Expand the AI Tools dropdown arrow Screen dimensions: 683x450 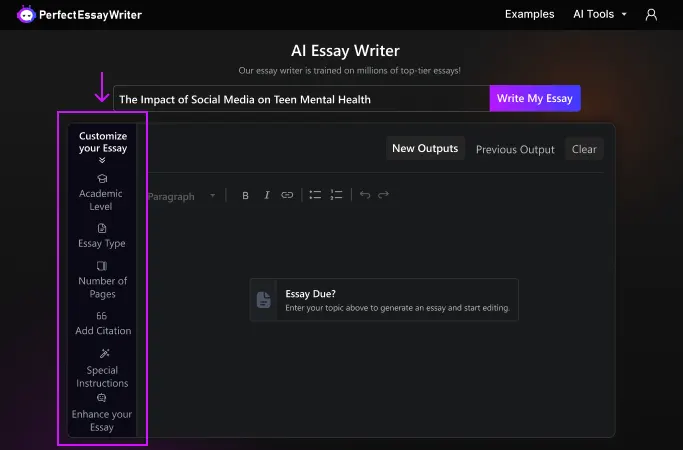click(x=624, y=14)
